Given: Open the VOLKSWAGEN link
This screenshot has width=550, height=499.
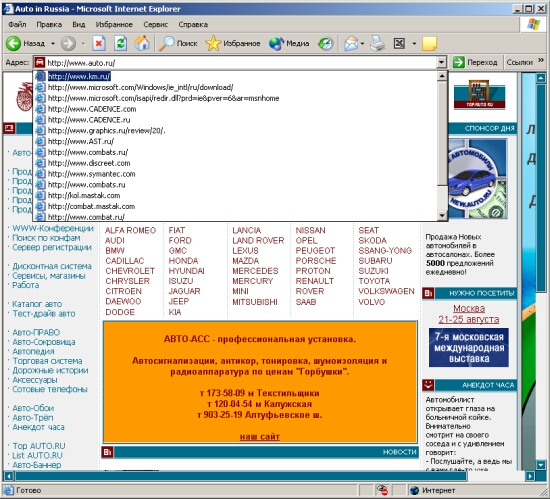Looking at the screenshot, I should click(x=386, y=291).
